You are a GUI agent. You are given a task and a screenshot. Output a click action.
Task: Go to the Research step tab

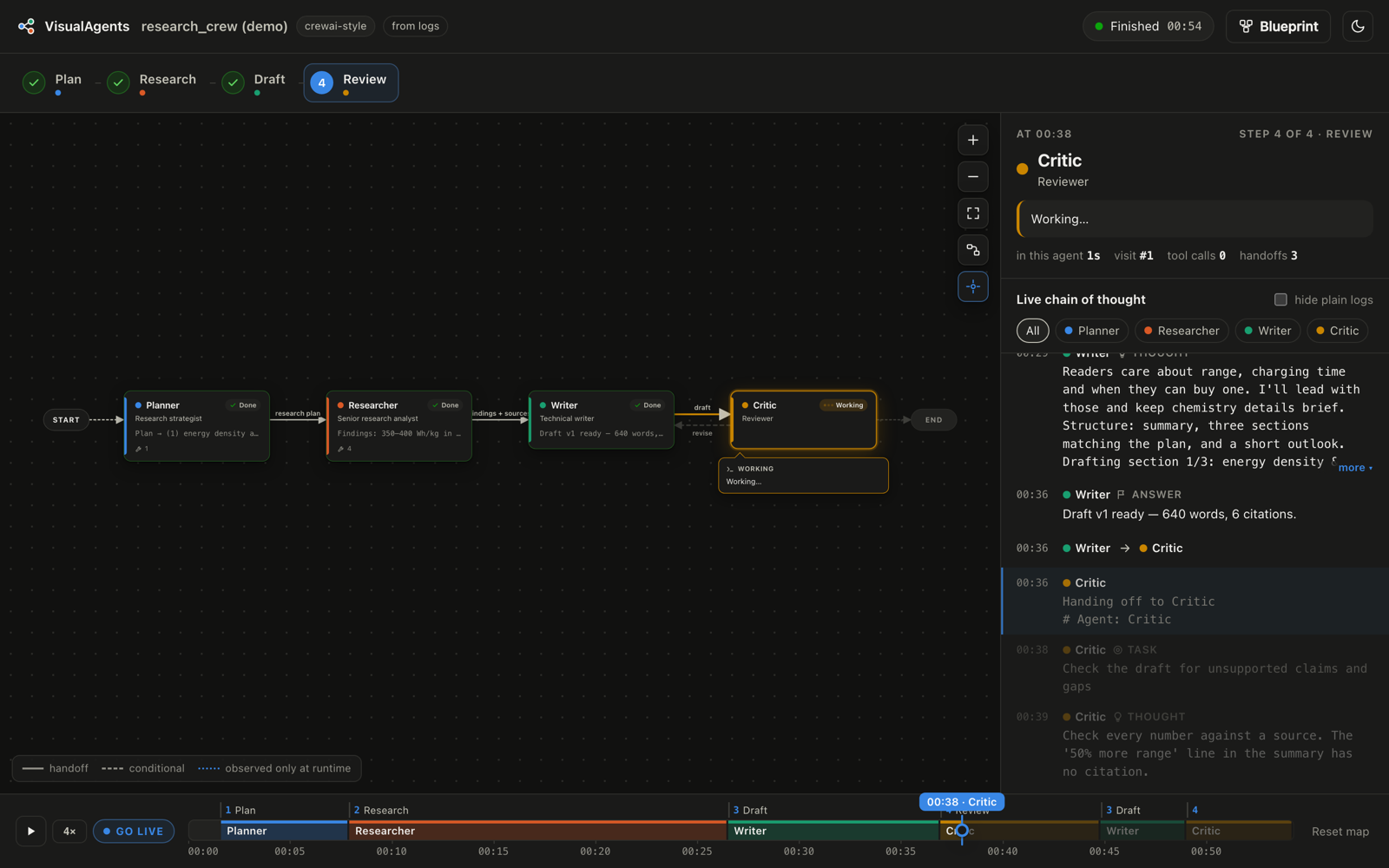point(152,82)
